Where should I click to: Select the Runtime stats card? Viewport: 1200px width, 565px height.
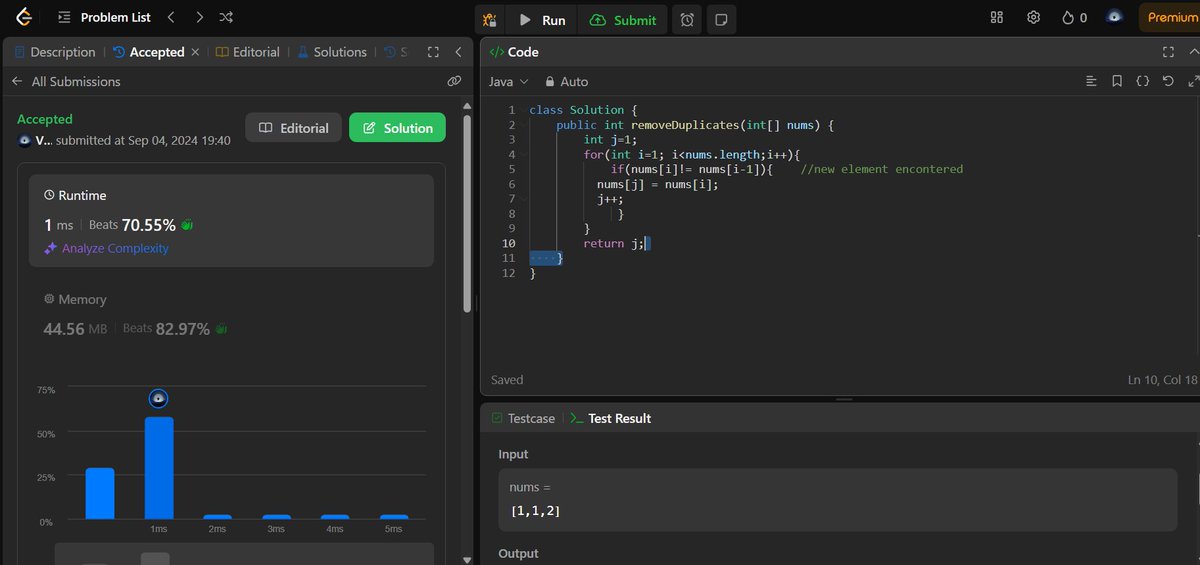tap(231, 221)
